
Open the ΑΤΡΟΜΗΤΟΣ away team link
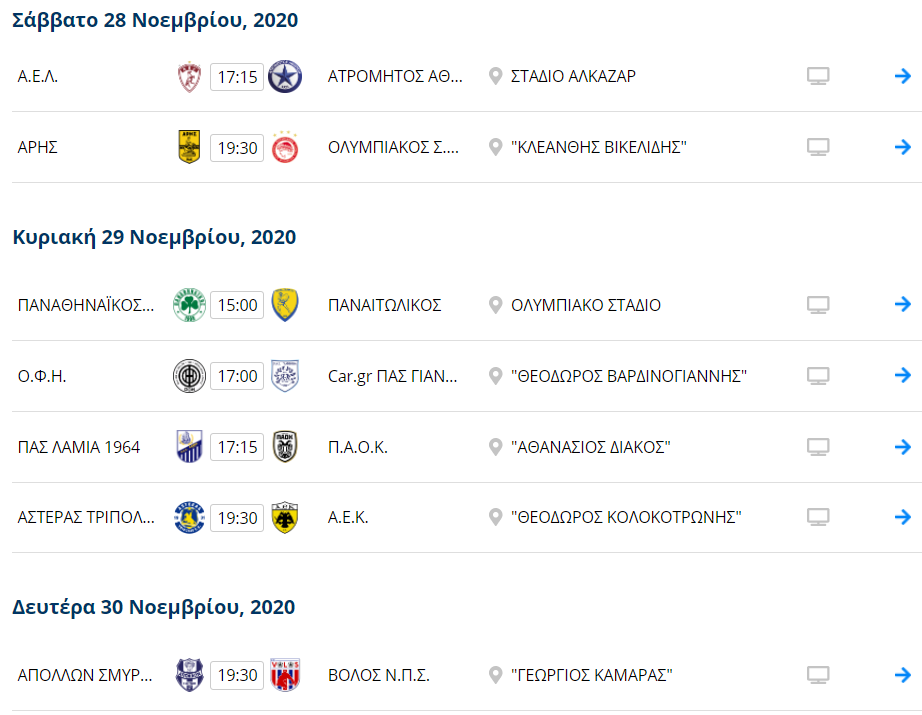point(396,77)
